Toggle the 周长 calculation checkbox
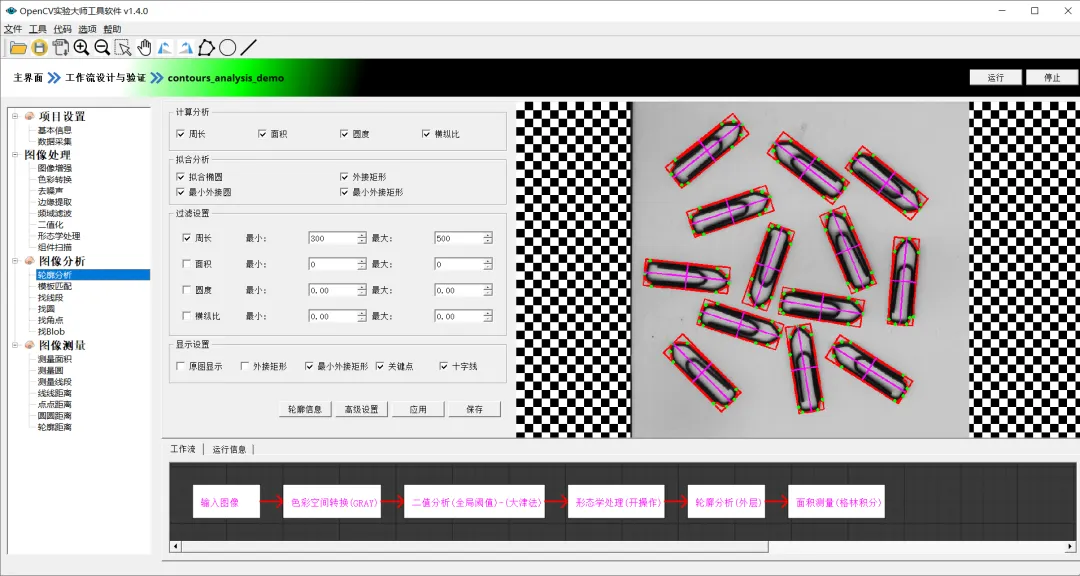 (180, 134)
